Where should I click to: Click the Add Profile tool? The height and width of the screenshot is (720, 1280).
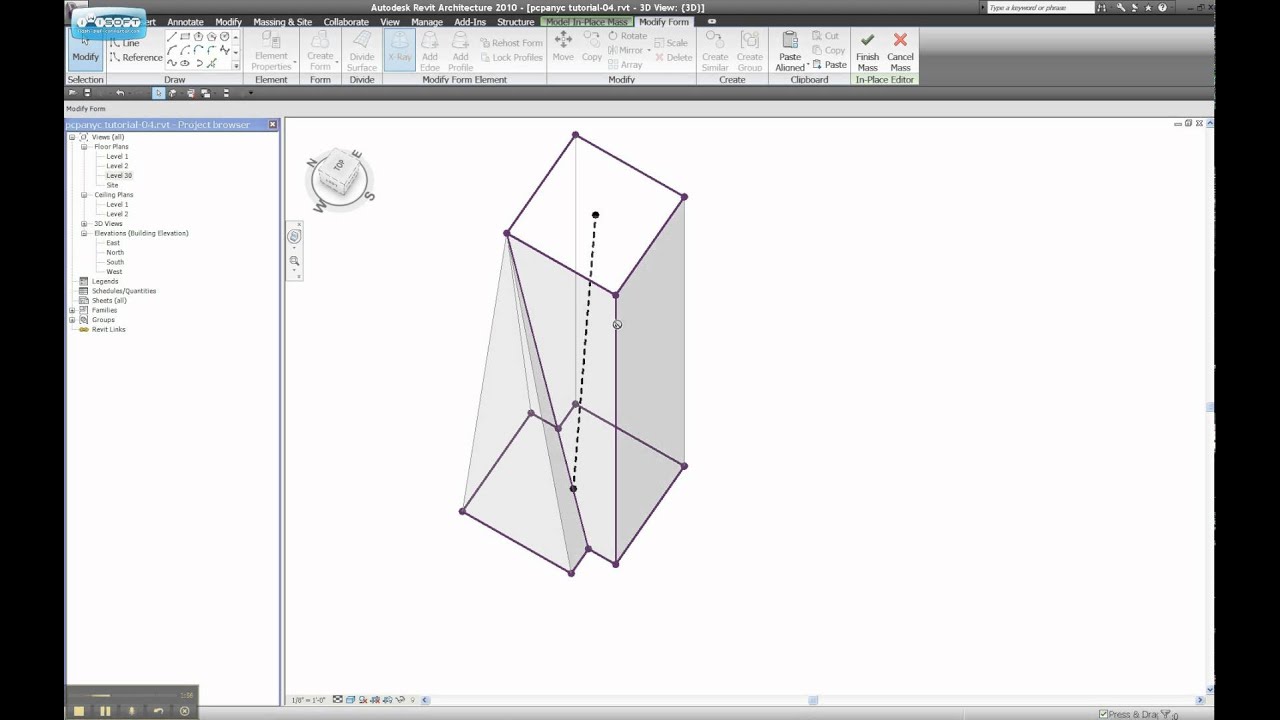click(x=460, y=50)
